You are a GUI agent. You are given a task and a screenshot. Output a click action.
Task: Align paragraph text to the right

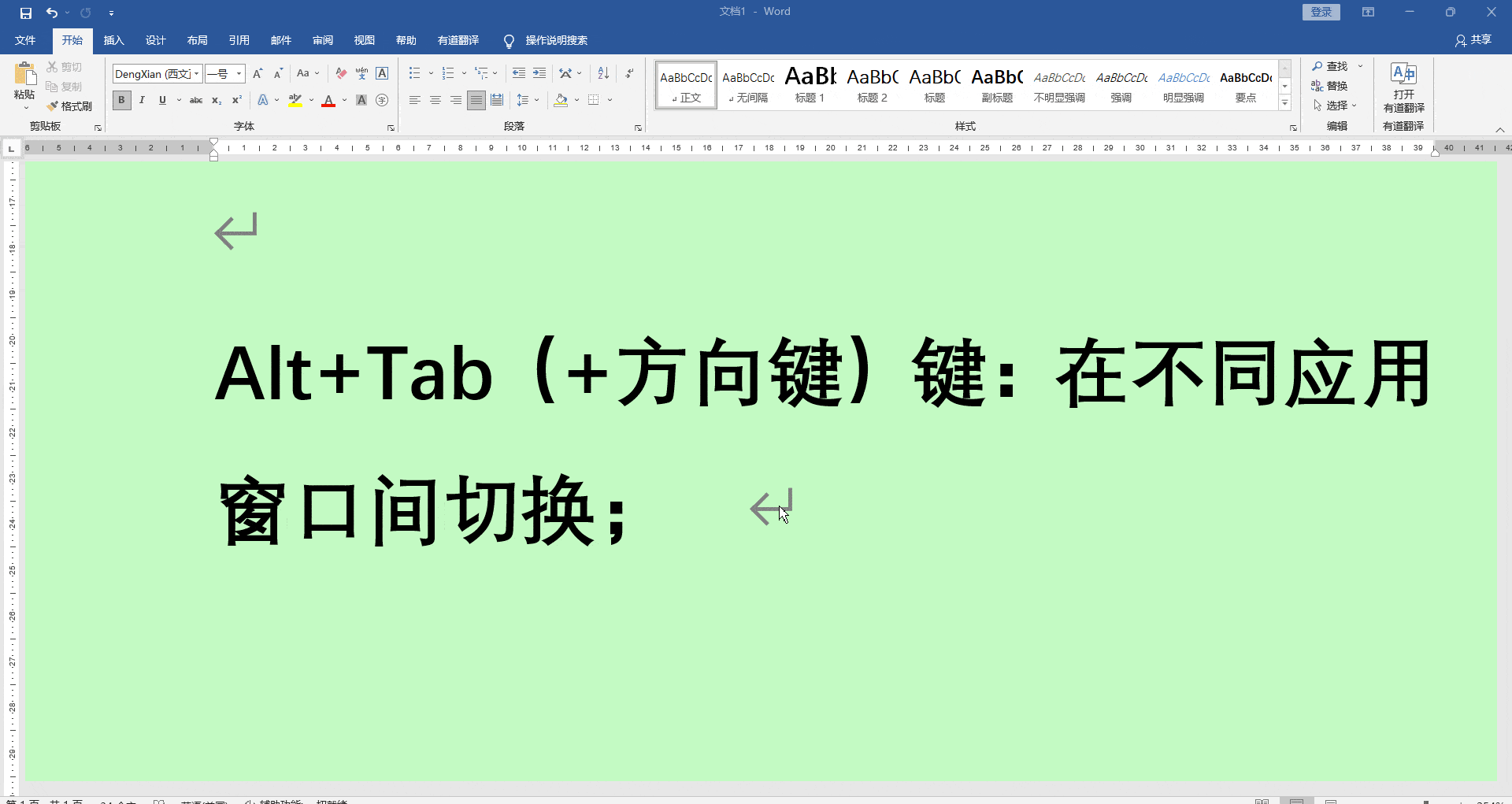click(456, 100)
